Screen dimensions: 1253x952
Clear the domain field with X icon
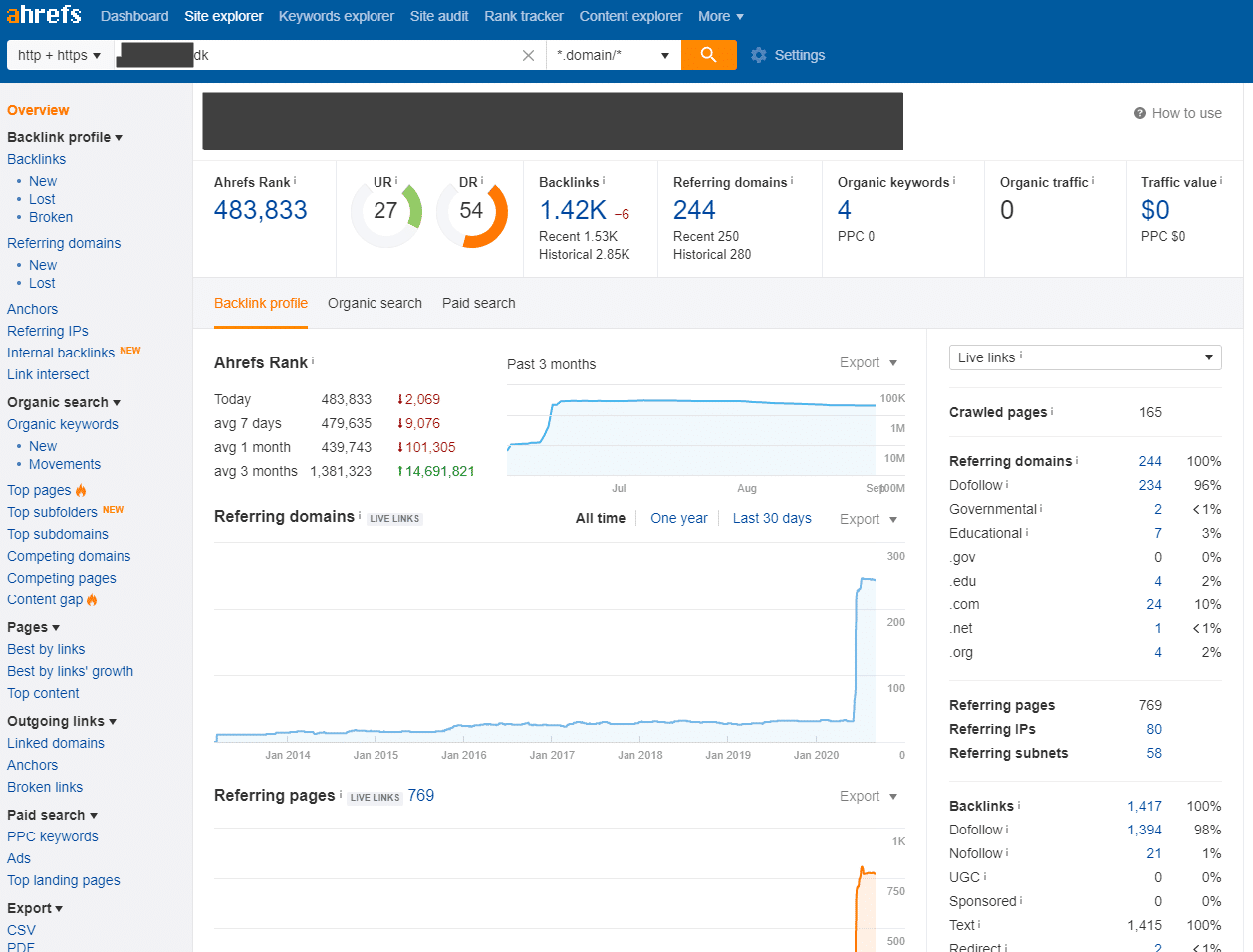click(x=528, y=56)
